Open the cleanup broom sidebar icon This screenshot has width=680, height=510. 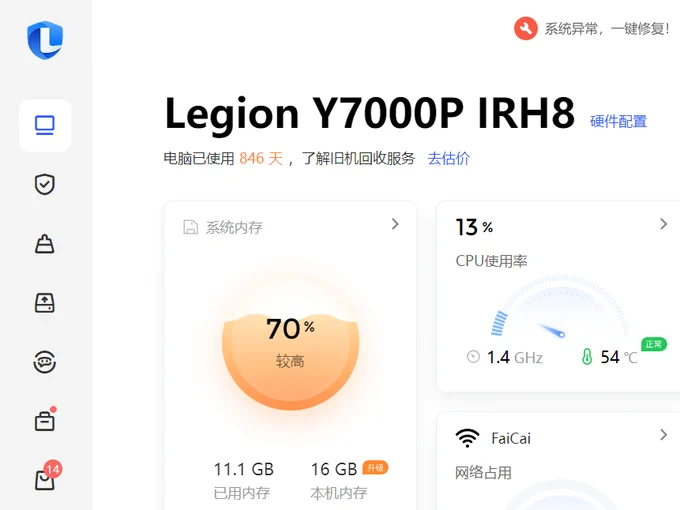pos(45,243)
